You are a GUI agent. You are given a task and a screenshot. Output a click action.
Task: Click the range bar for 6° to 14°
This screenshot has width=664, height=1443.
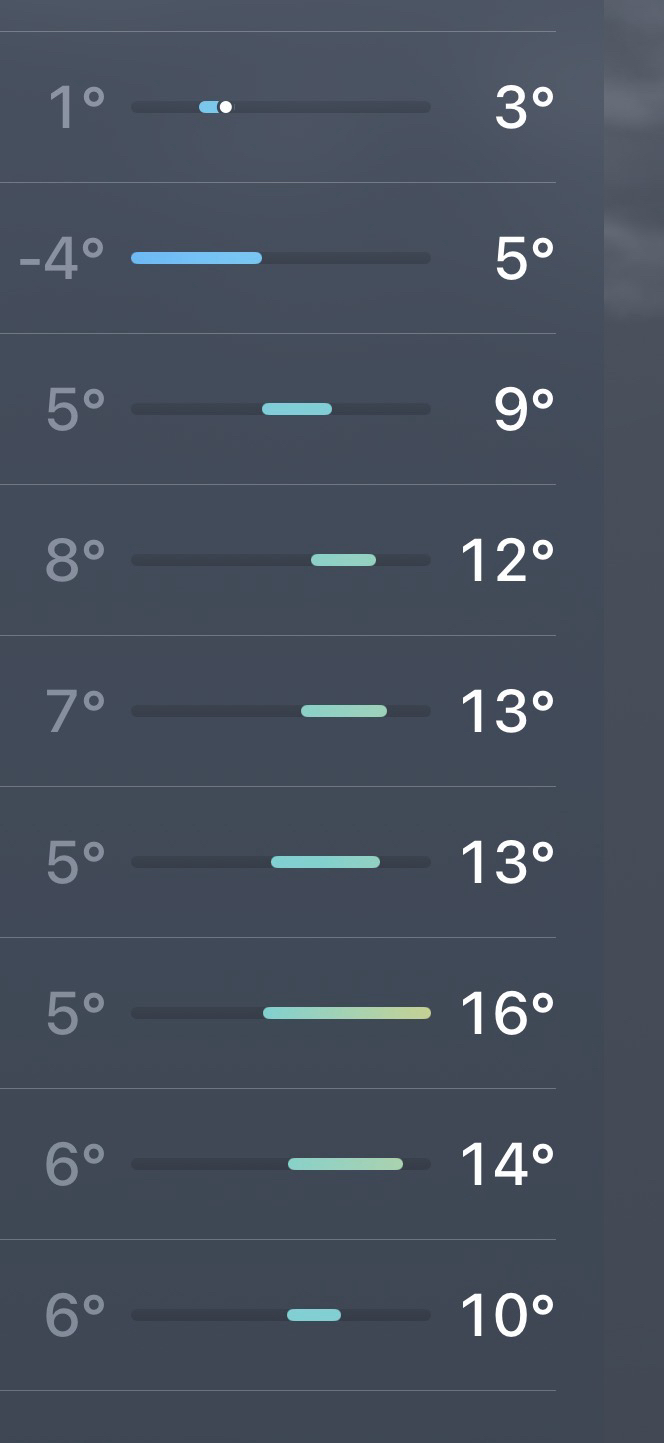tap(345, 1164)
